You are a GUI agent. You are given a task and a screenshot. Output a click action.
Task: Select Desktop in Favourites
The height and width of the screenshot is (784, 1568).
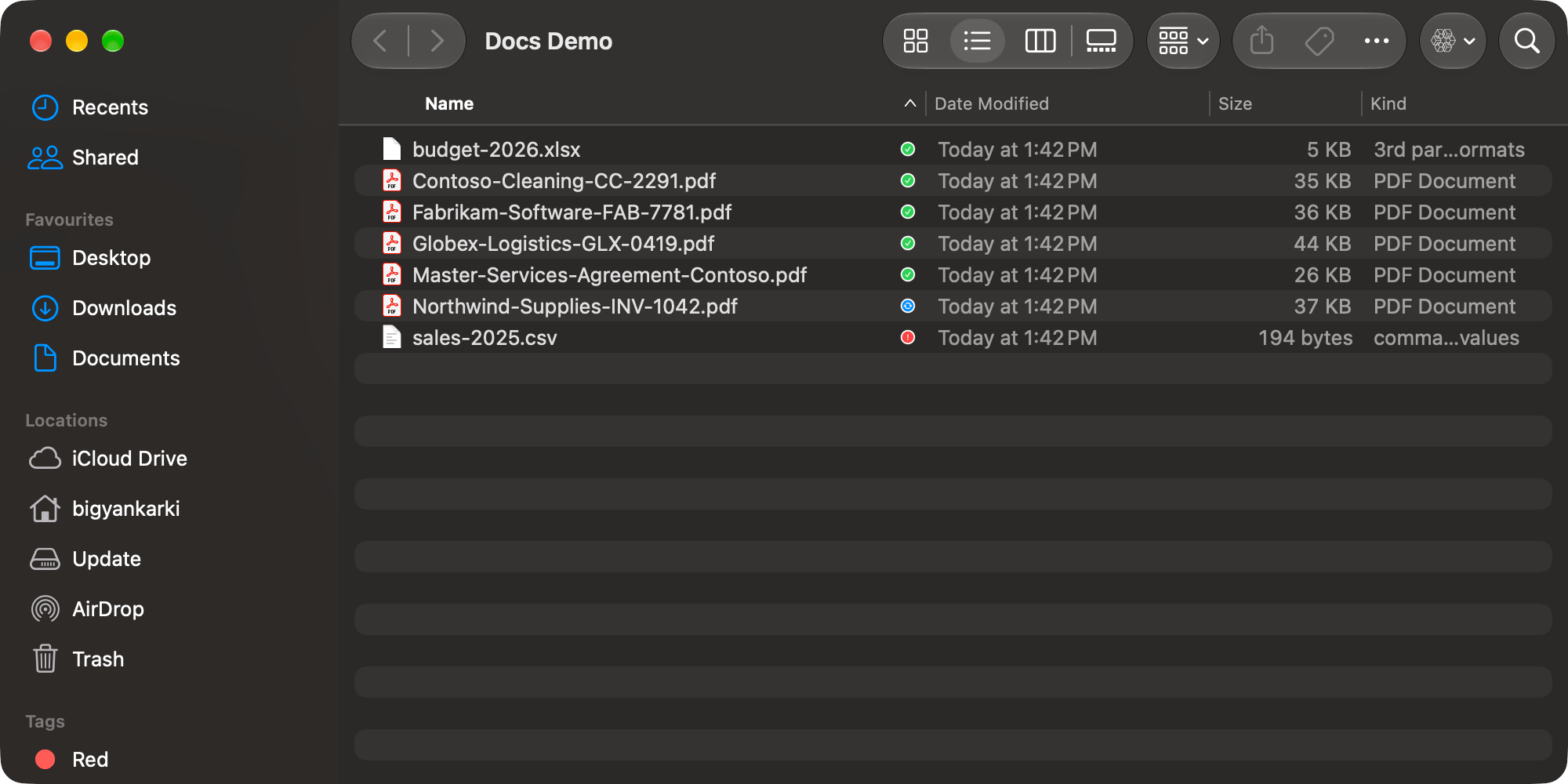tap(111, 258)
